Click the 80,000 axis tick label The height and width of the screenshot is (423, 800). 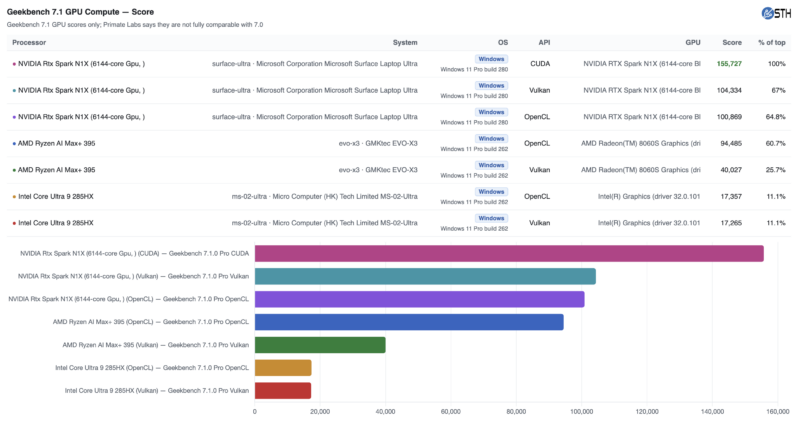point(516,412)
